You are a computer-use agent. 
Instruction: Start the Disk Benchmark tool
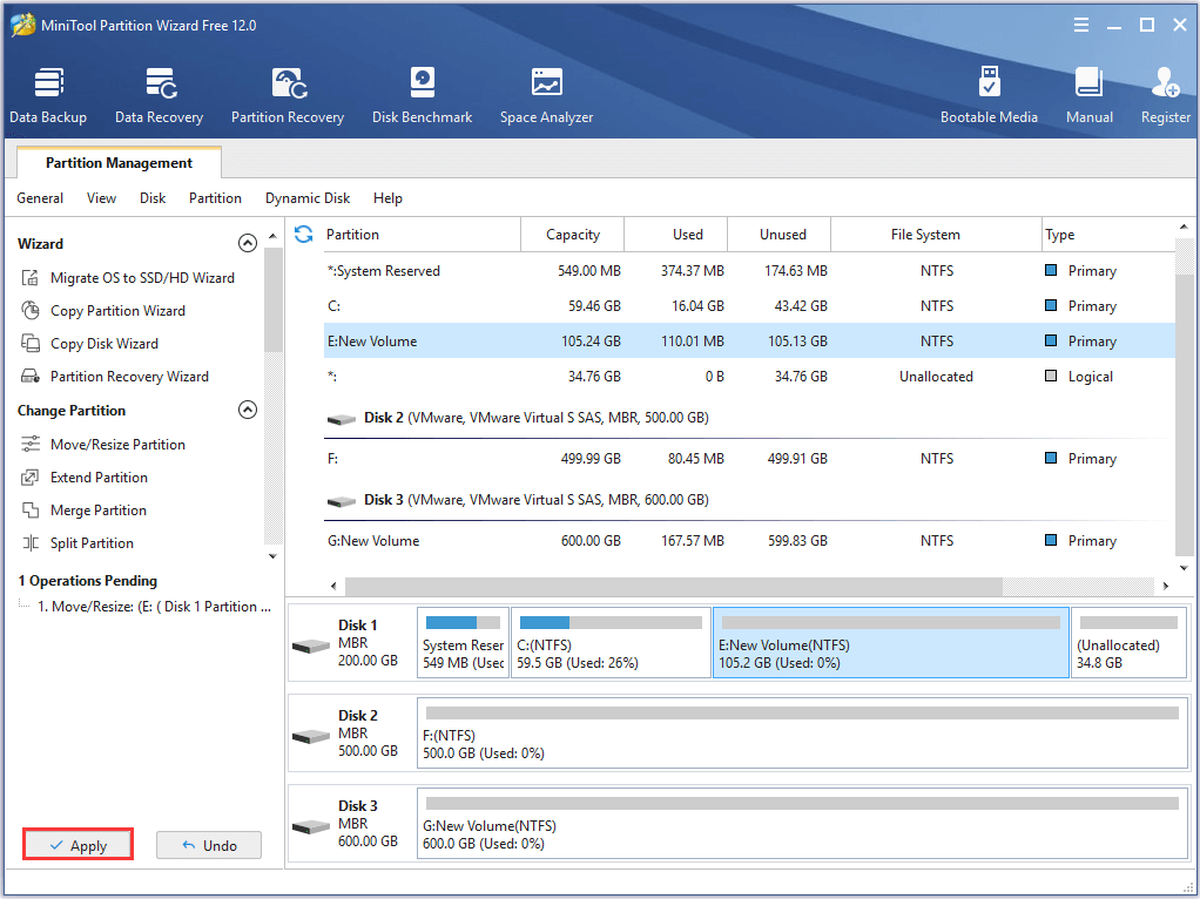422,96
